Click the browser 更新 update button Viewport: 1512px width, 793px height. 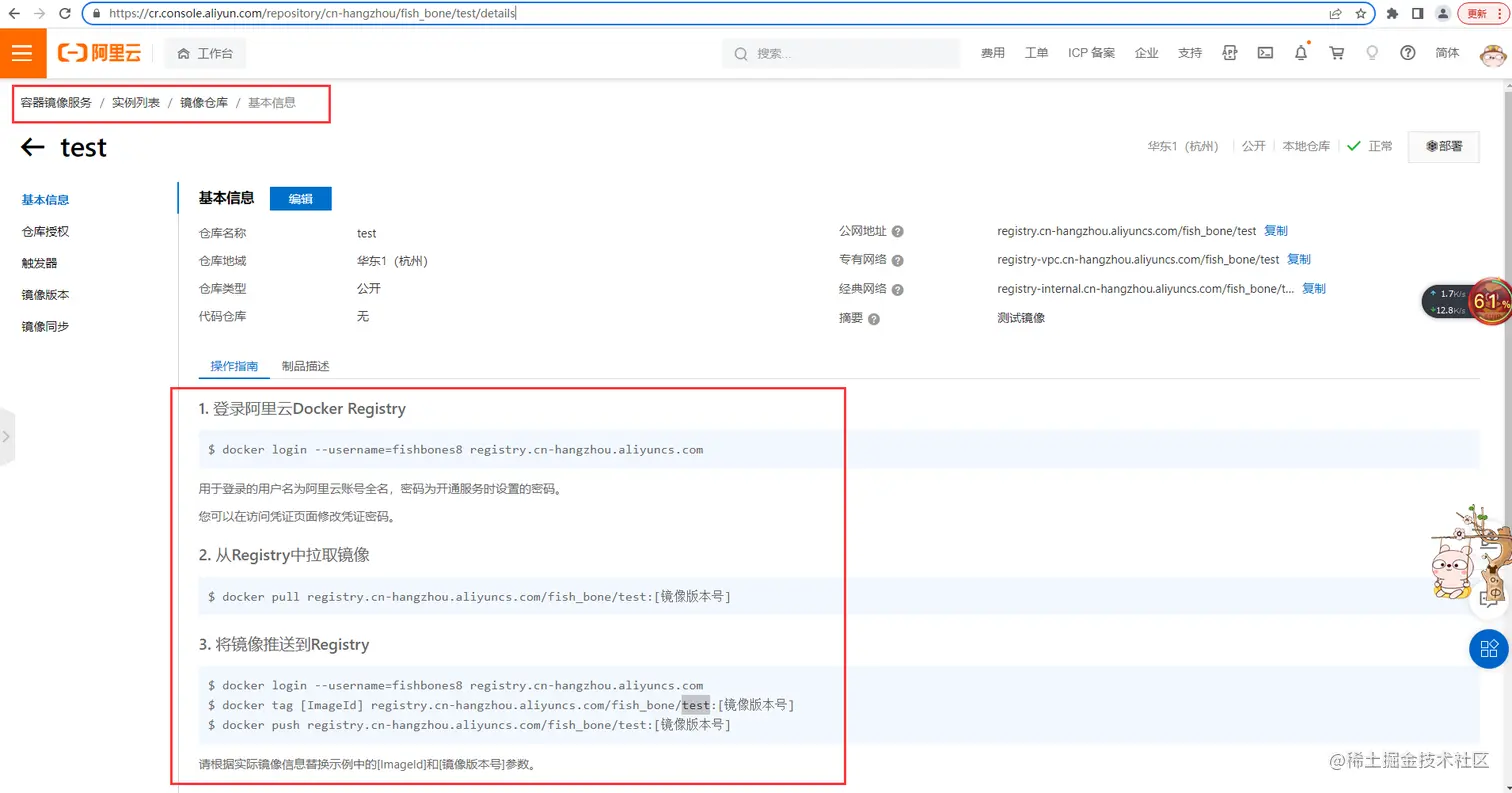coord(1483,14)
